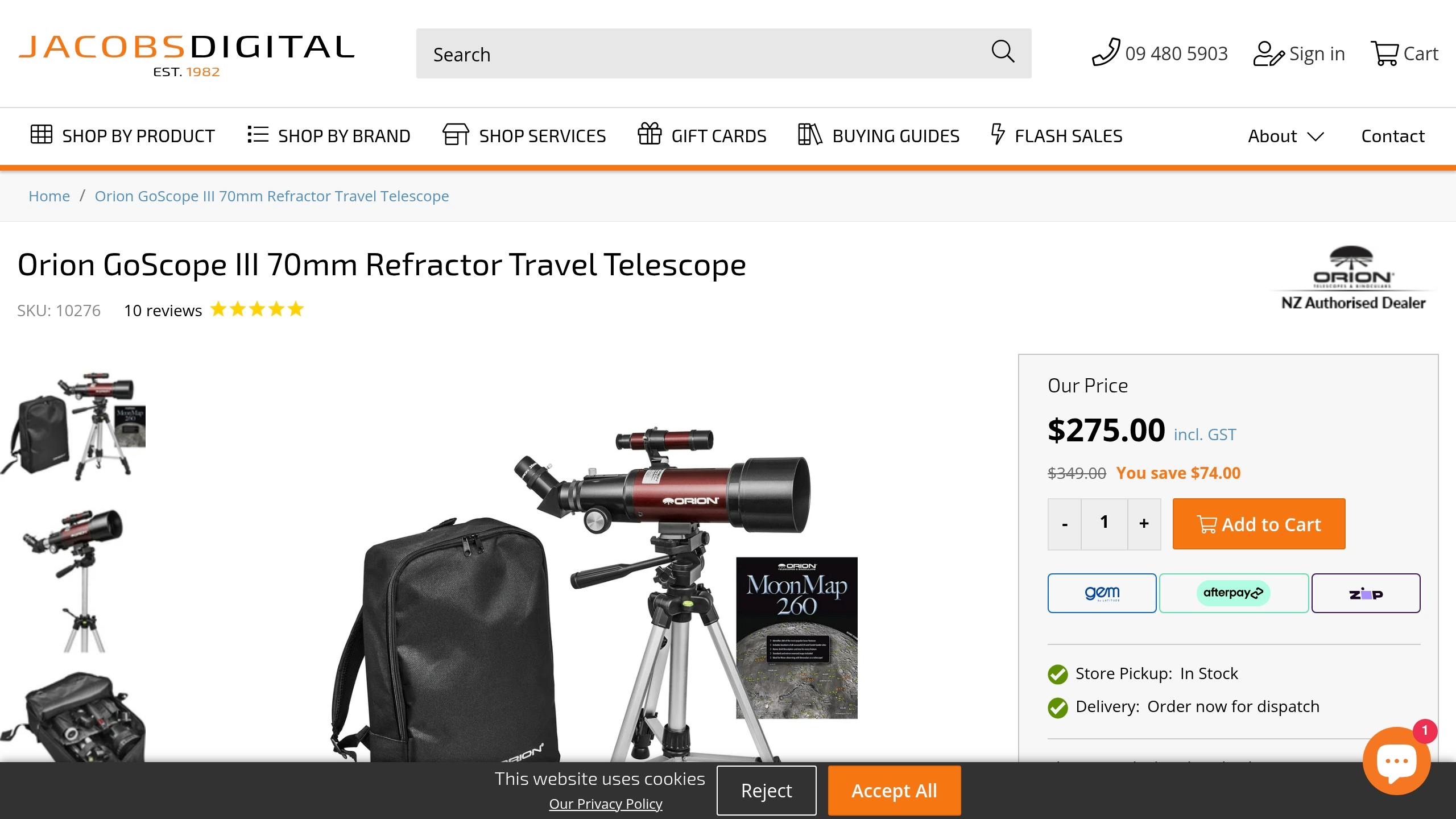Open Shop By Product menu

point(122,136)
